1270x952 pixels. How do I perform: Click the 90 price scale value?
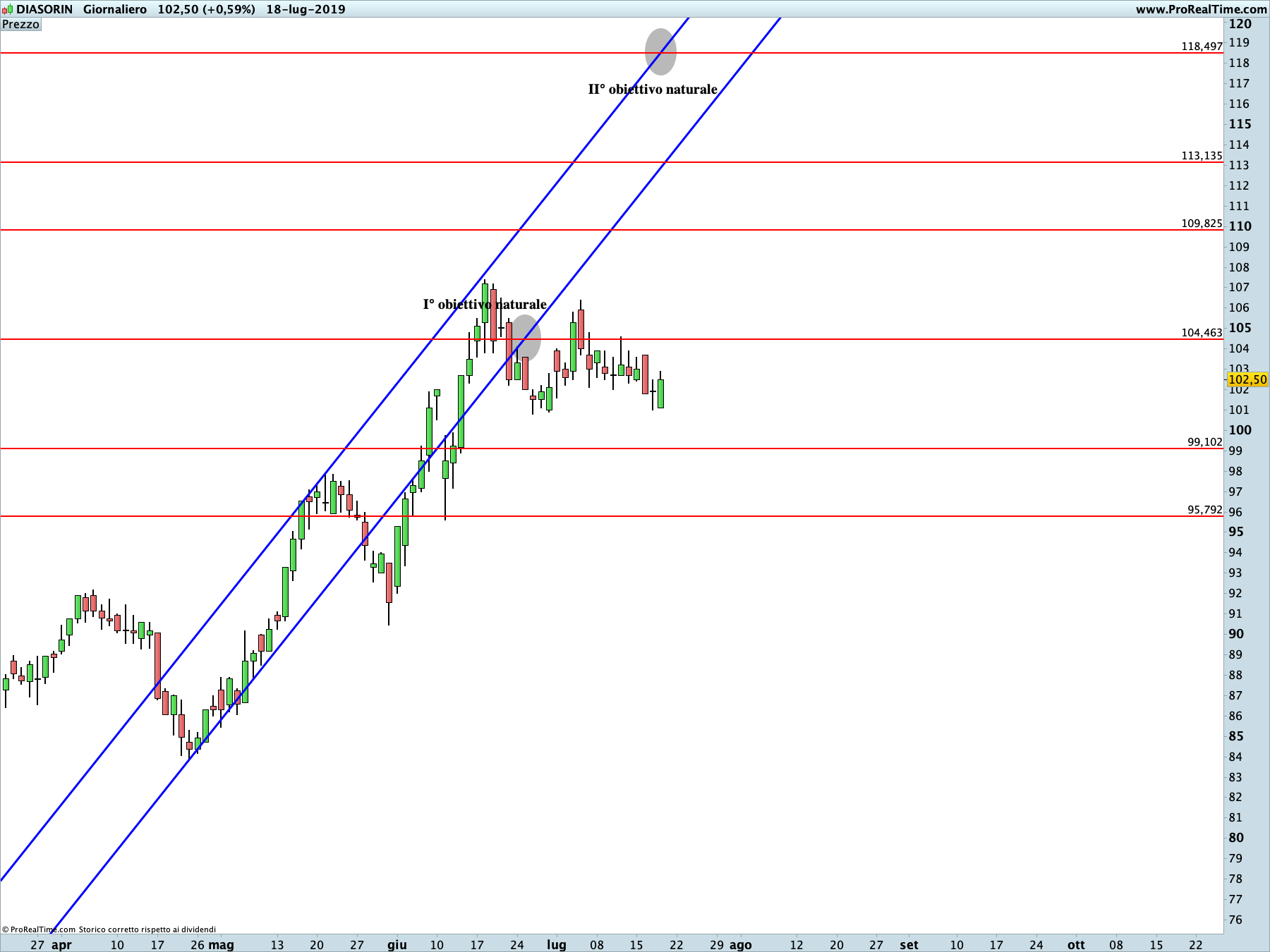click(x=1236, y=634)
